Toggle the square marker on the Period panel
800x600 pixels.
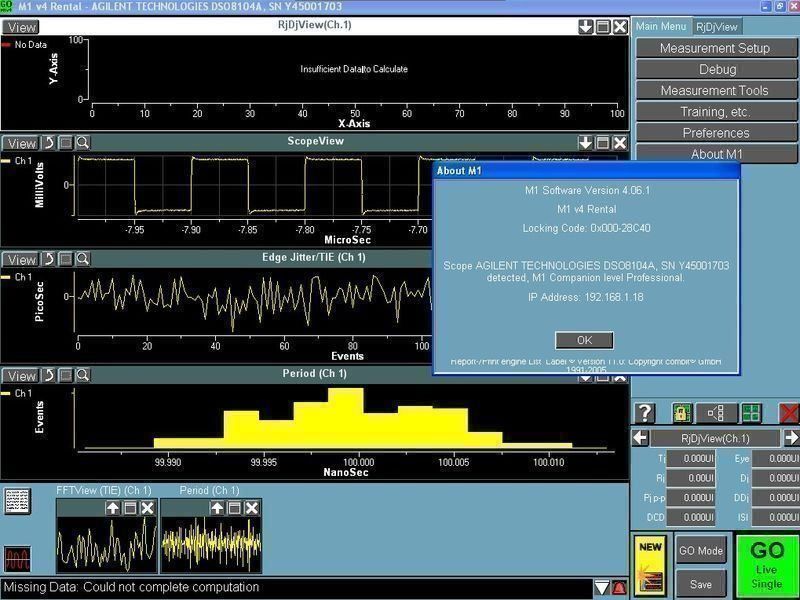[x=66, y=375]
